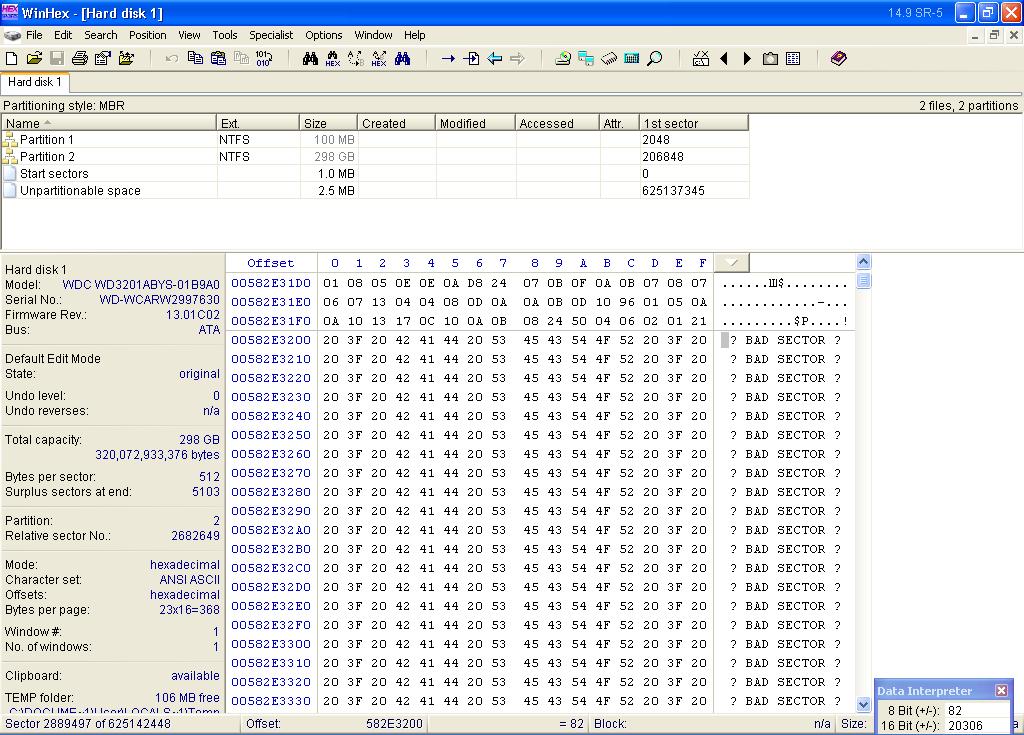Click the grayed Save diskette icon
Screen dimensions: 1024x735
[57, 59]
